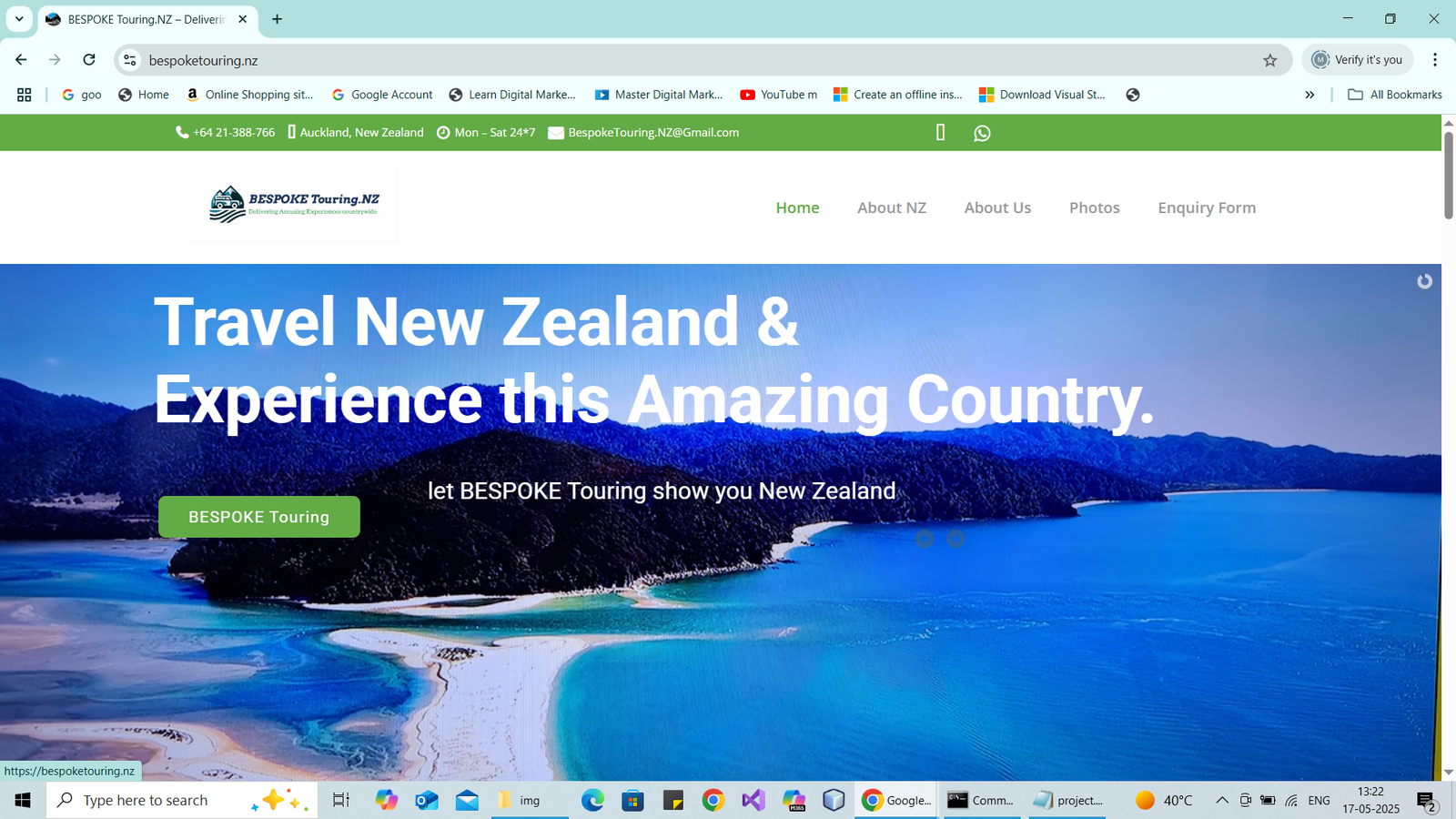Expand the tab search dropdown arrow

(x=19, y=19)
